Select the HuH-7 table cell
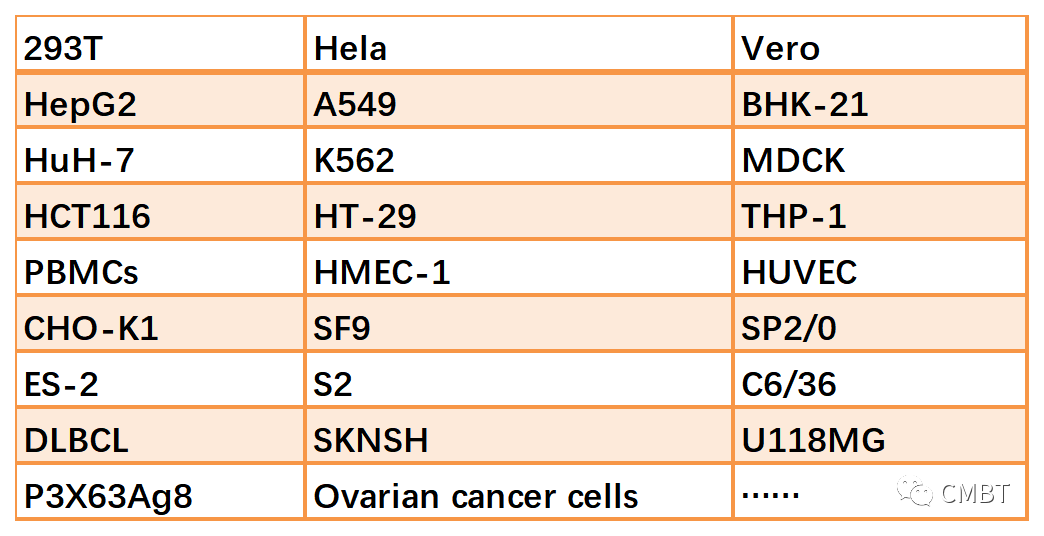This screenshot has height=536, width=1044. pyautogui.click(x=76, y=160)
